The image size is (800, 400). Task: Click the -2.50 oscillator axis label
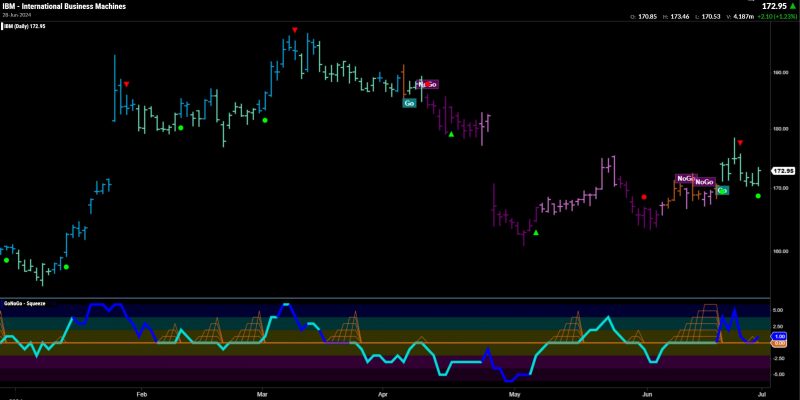click(x=779, y=358)
